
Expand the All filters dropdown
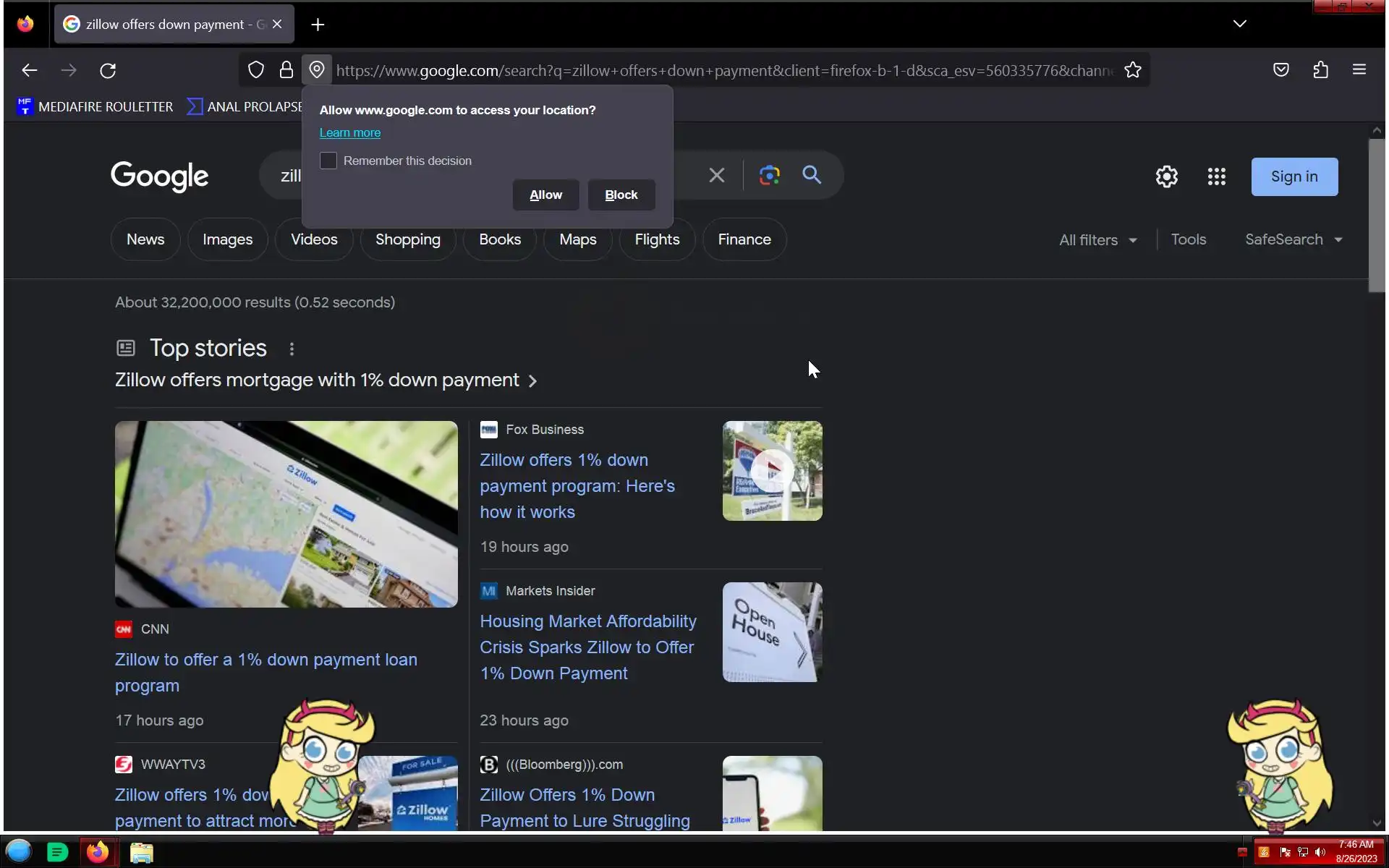click(x=1097, y=240)
